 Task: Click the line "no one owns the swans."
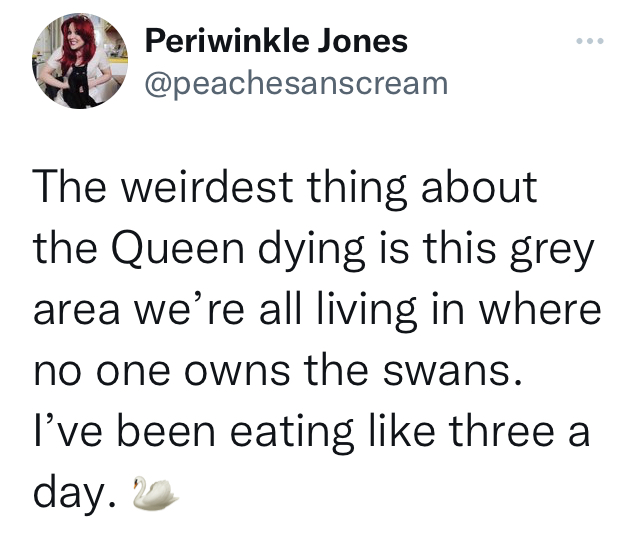[x=278, y=371]
